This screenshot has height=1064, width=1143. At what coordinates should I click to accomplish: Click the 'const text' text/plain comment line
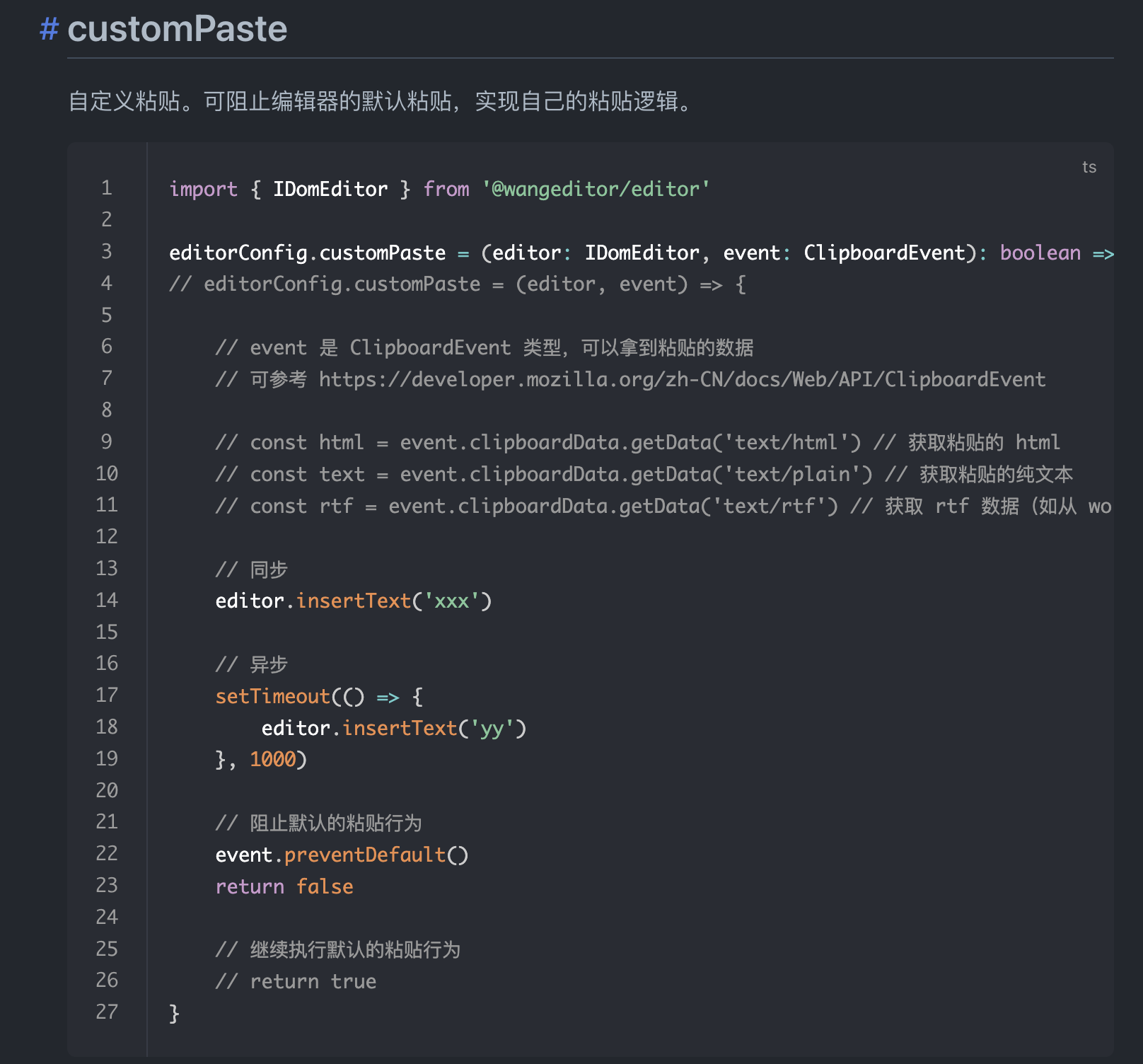pos(644,474)
